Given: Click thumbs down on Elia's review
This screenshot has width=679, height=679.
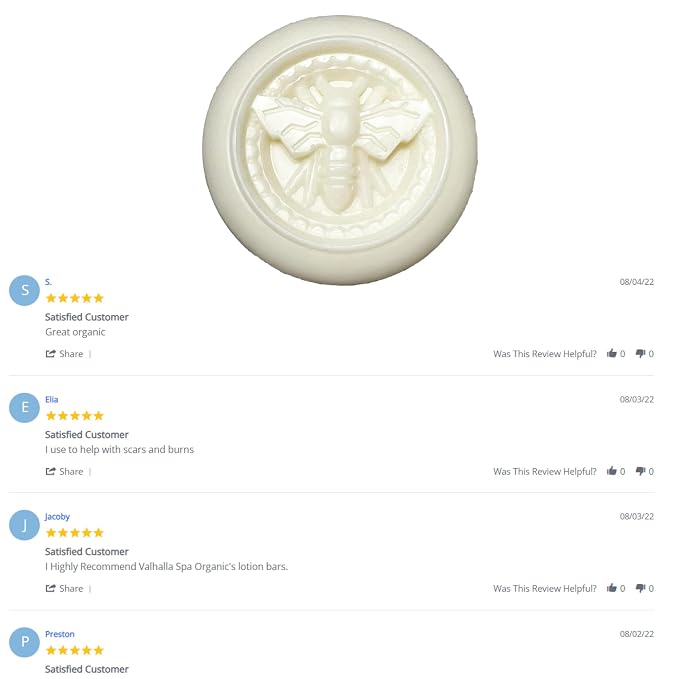Looking at the screenshot, I should 640,471.
